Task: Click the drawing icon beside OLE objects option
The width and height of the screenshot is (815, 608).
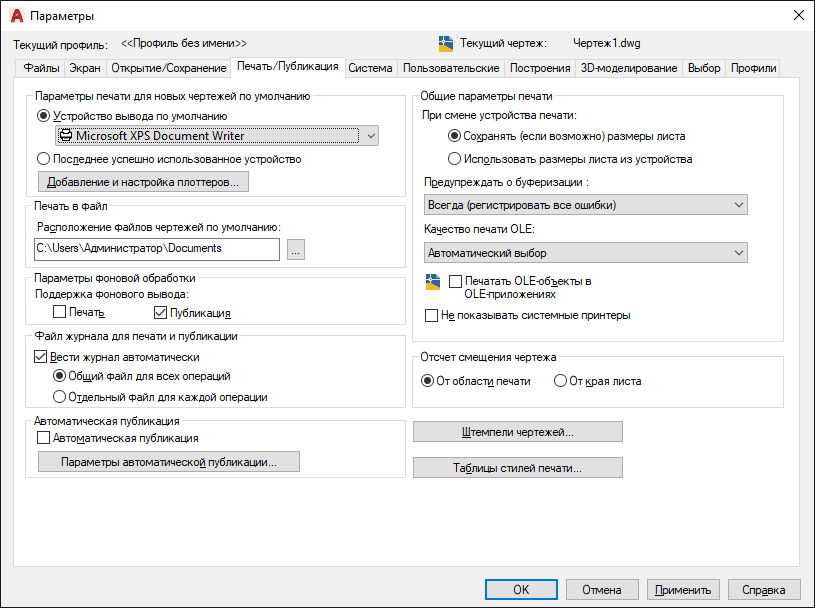Action: [x=433, y=283]
